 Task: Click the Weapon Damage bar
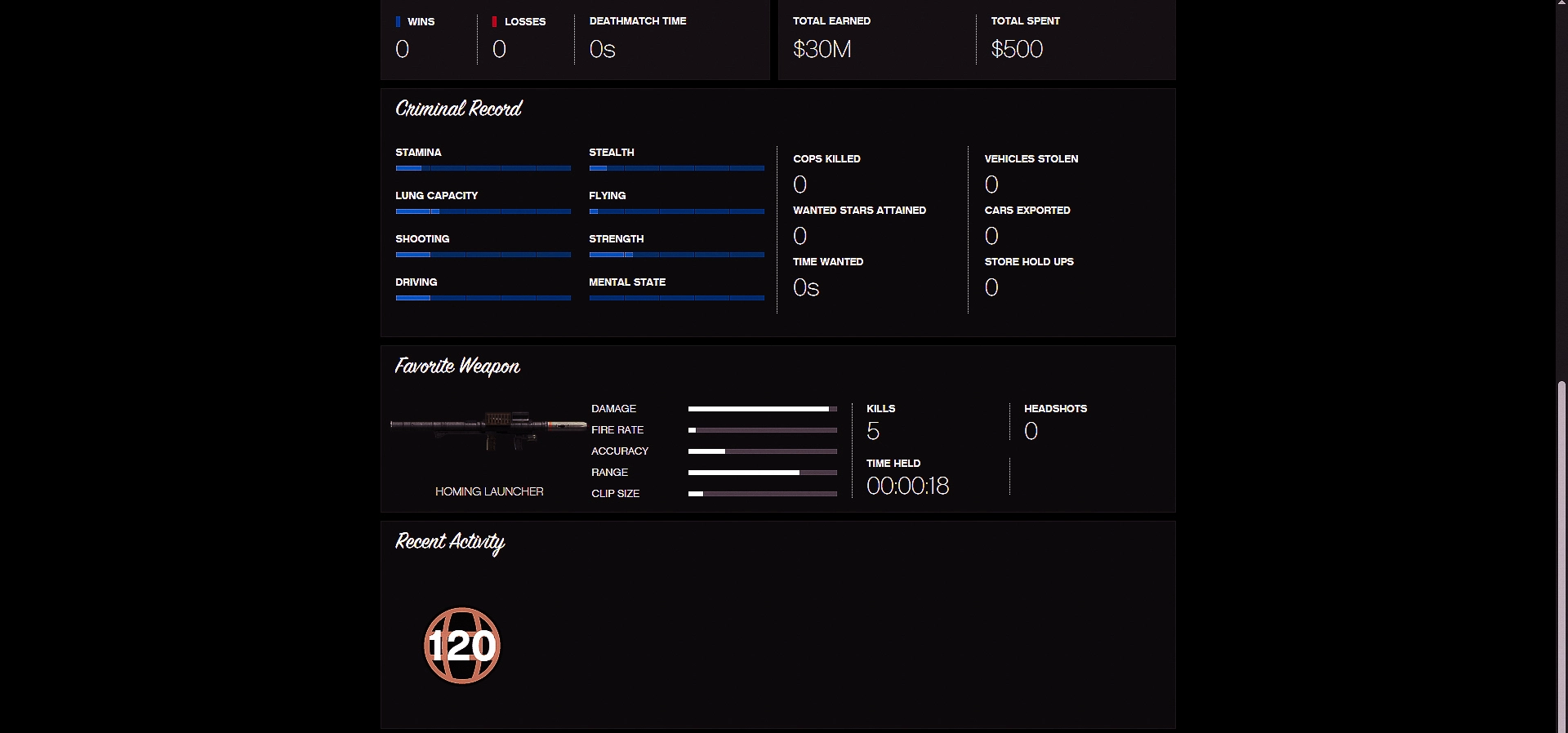coord(762,409)
